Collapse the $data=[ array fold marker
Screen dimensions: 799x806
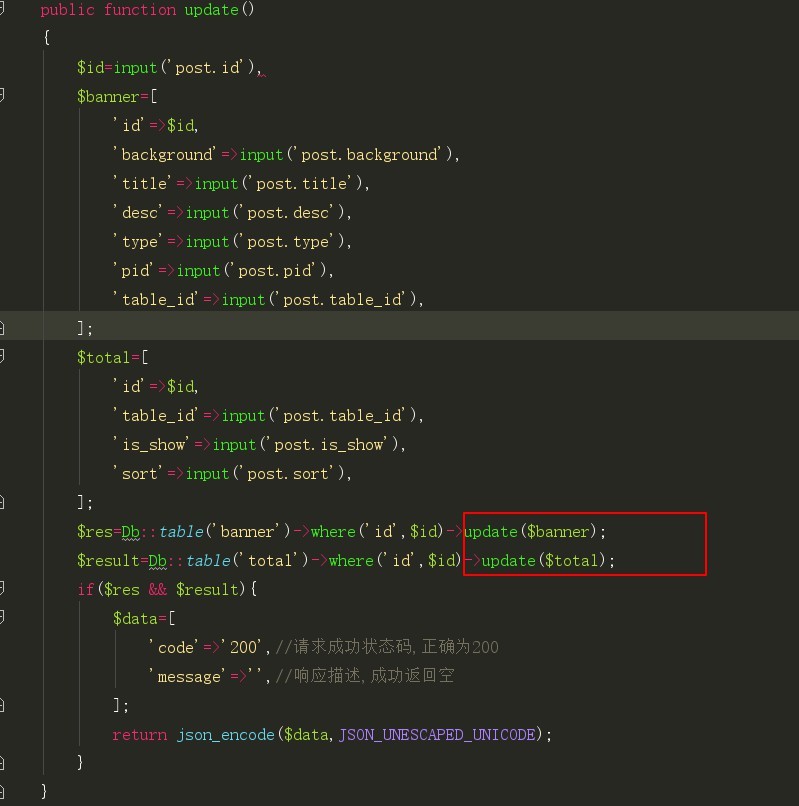2,617
